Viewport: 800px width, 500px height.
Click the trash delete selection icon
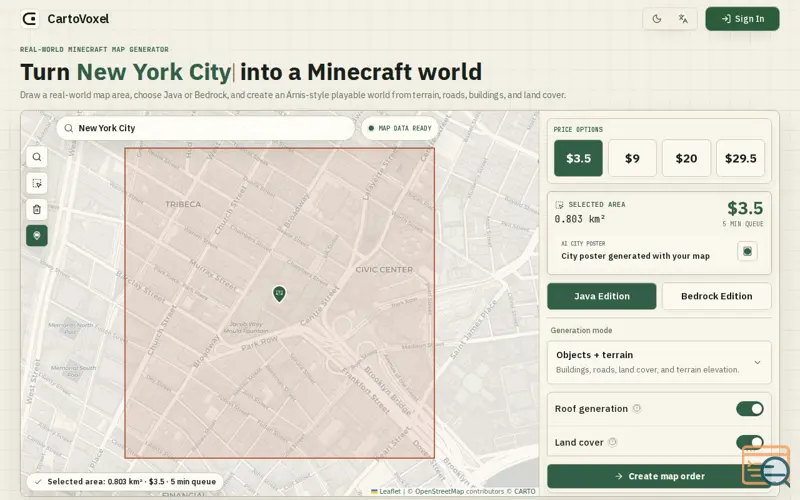pos(37,209)
